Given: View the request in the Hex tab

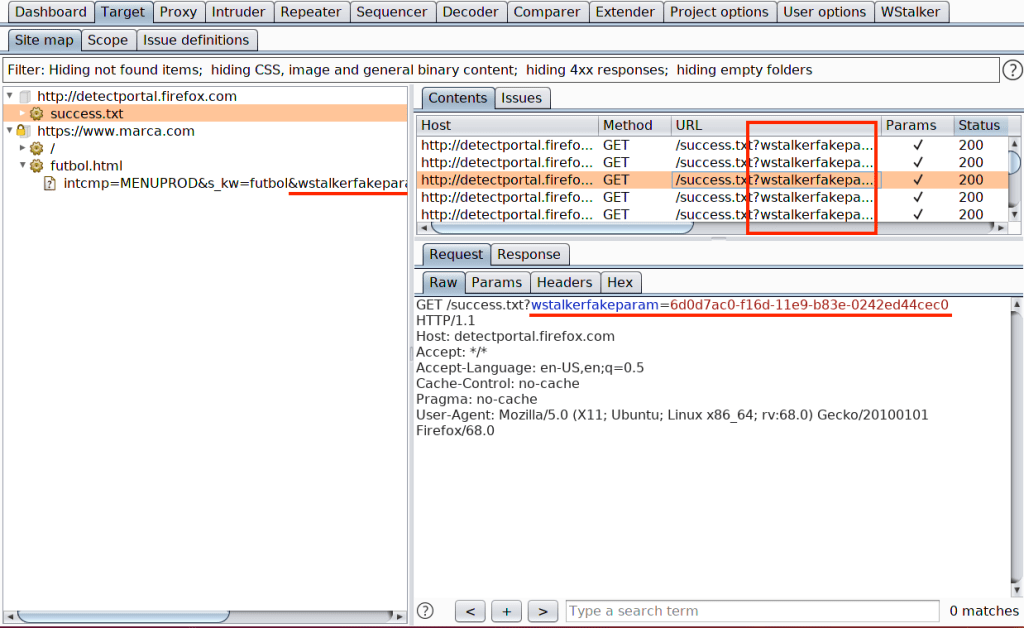Looking at the screenshot, I should (619, 283).
